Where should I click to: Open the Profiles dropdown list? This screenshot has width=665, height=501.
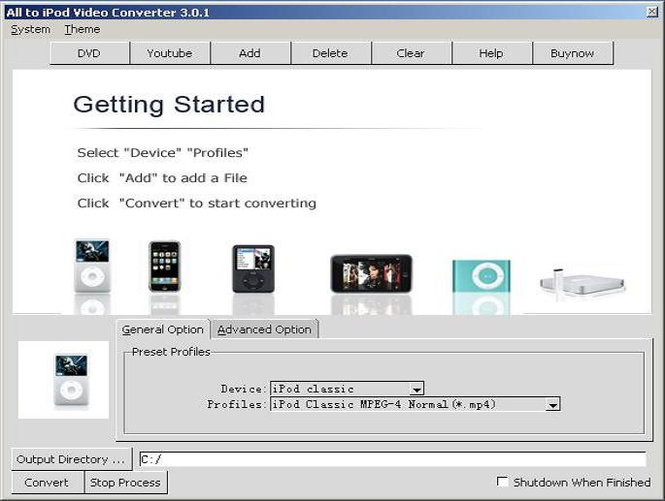(552, 404)
